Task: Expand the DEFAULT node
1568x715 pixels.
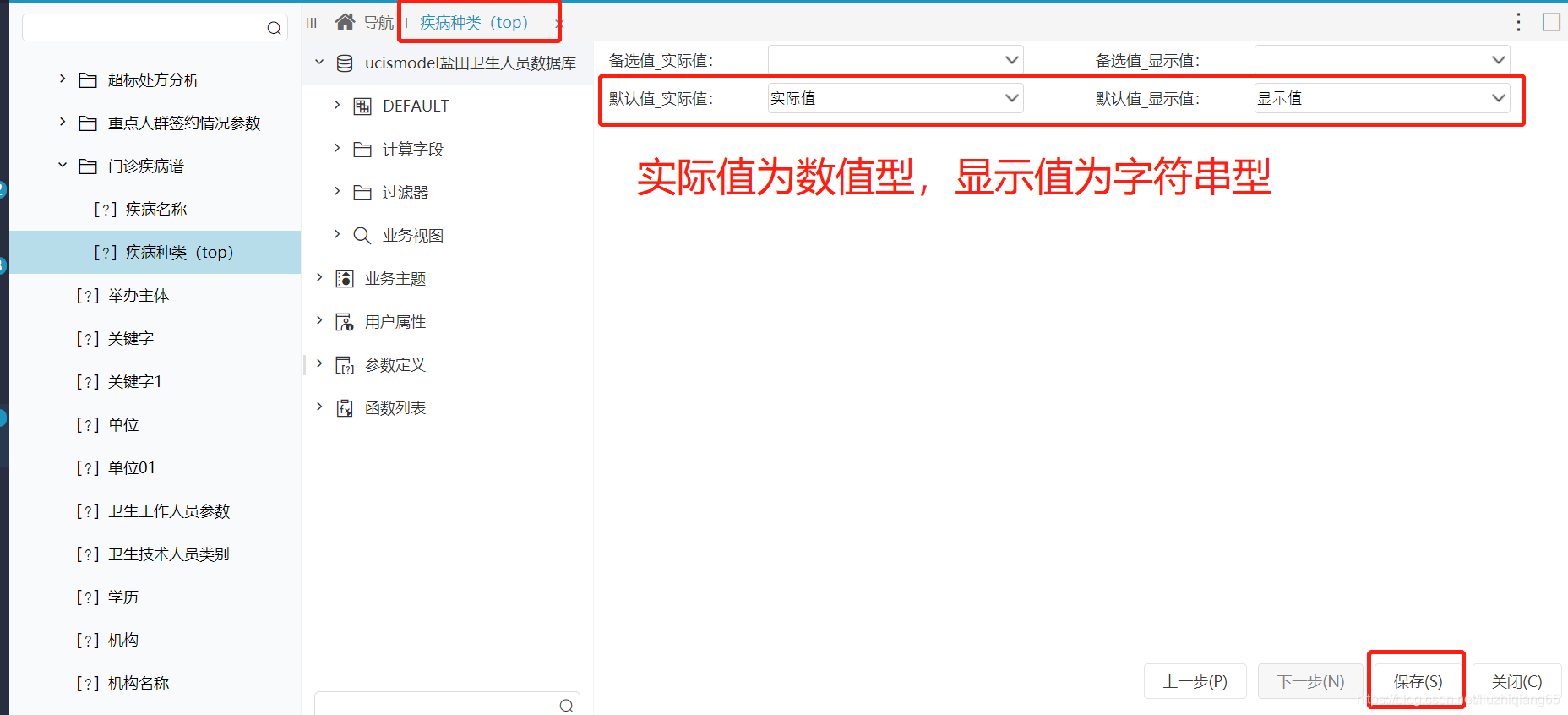Action: coord(337,105)
